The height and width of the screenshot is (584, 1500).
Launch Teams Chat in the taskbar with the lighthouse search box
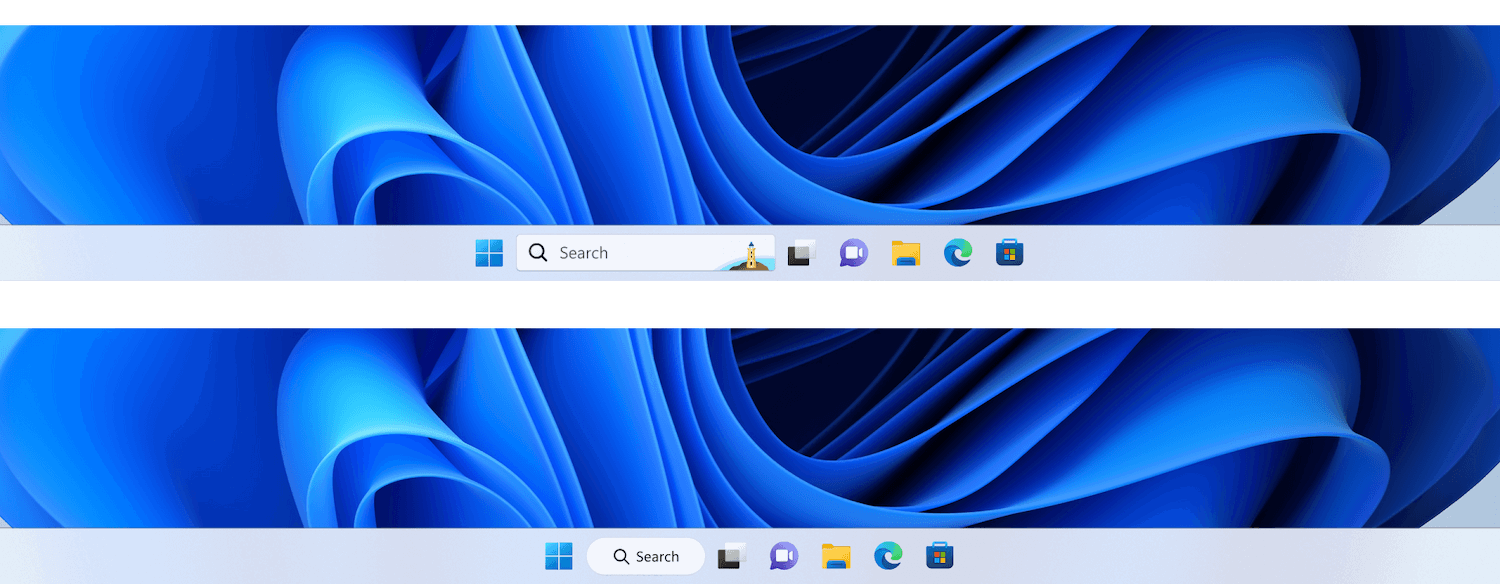(x=853, y=253)
